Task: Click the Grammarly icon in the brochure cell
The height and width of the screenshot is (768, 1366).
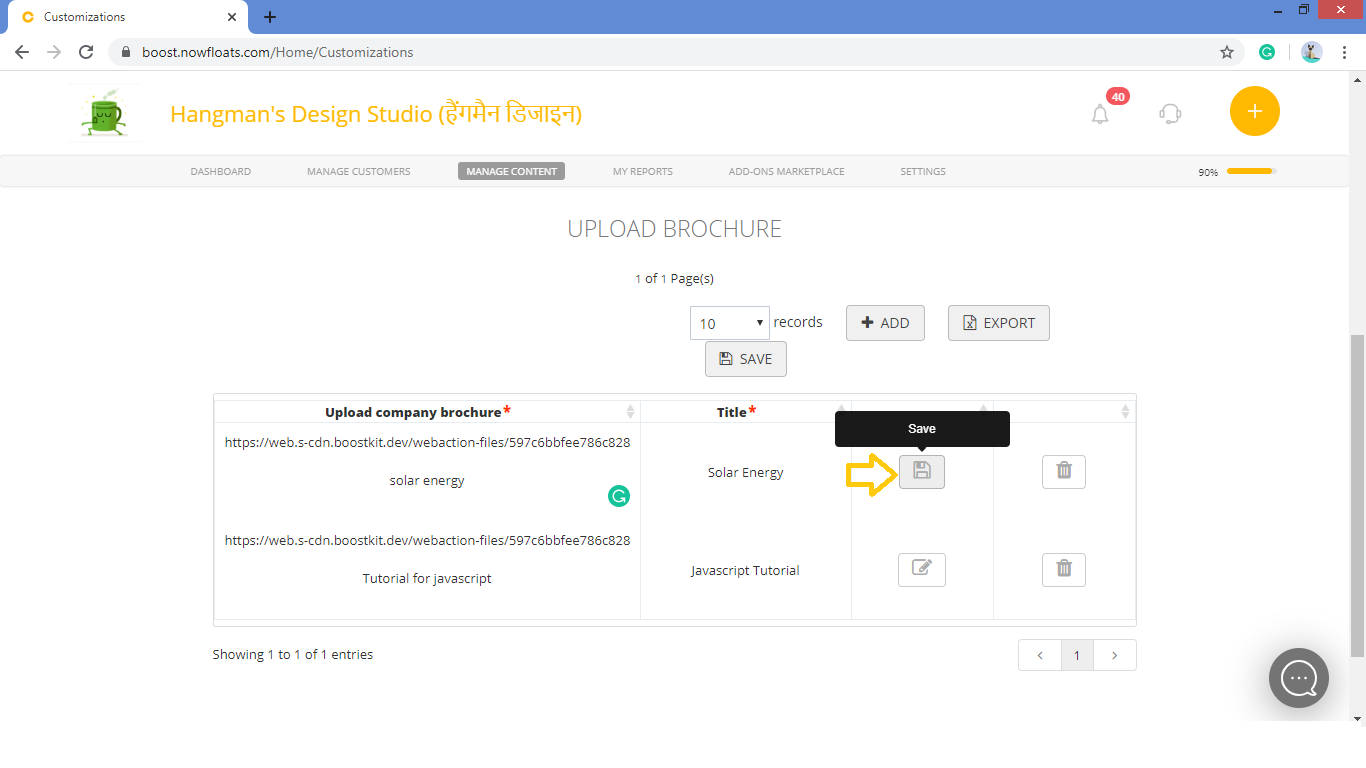Action: pyautogui.click(x=619, y=496)
